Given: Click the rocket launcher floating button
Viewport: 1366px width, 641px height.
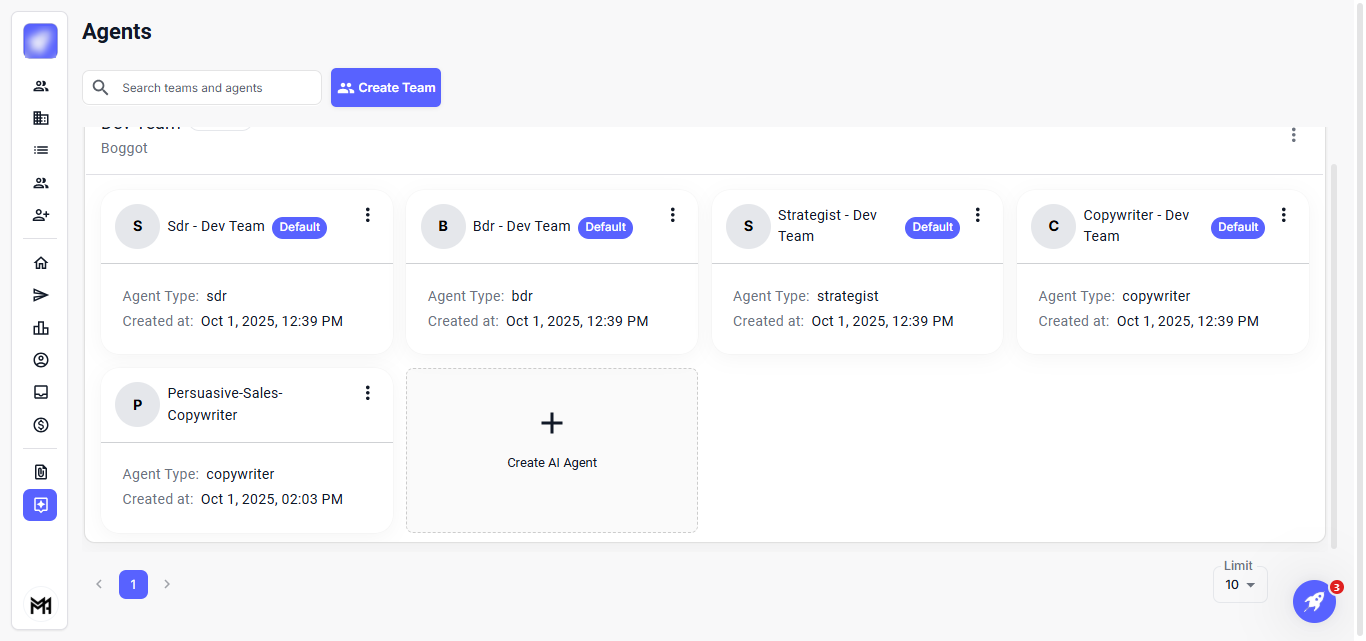Looking at the screenshot, I should [1314, 601].
